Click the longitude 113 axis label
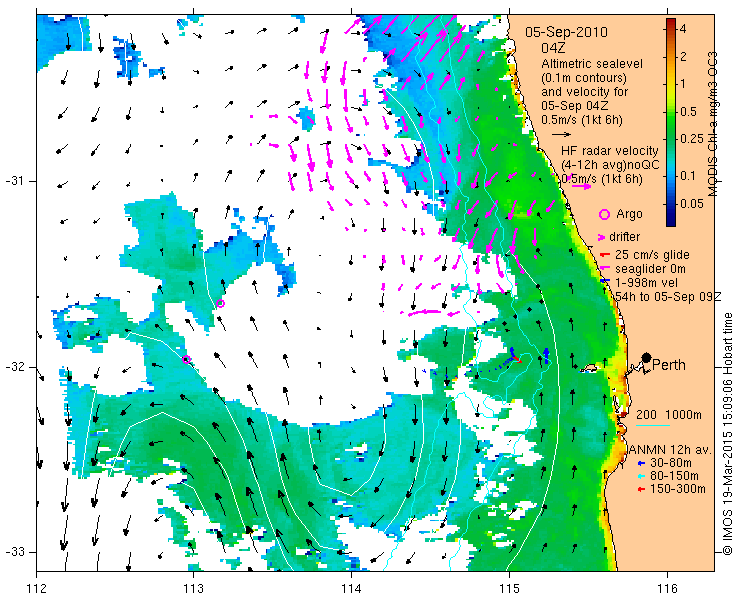 click(x=193, y=588)
